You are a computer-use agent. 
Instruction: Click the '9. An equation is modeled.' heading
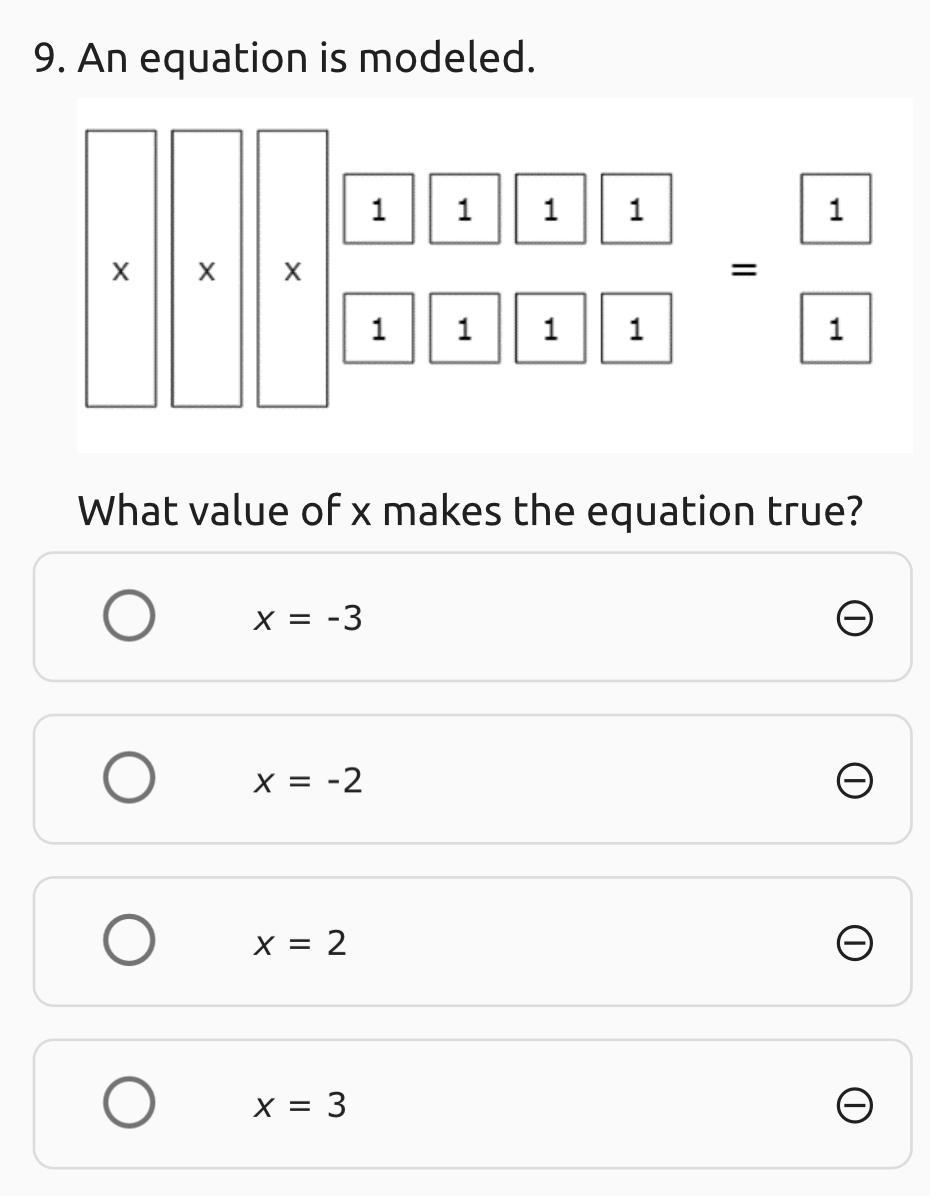pyautogui.click(x=285, y=58)
